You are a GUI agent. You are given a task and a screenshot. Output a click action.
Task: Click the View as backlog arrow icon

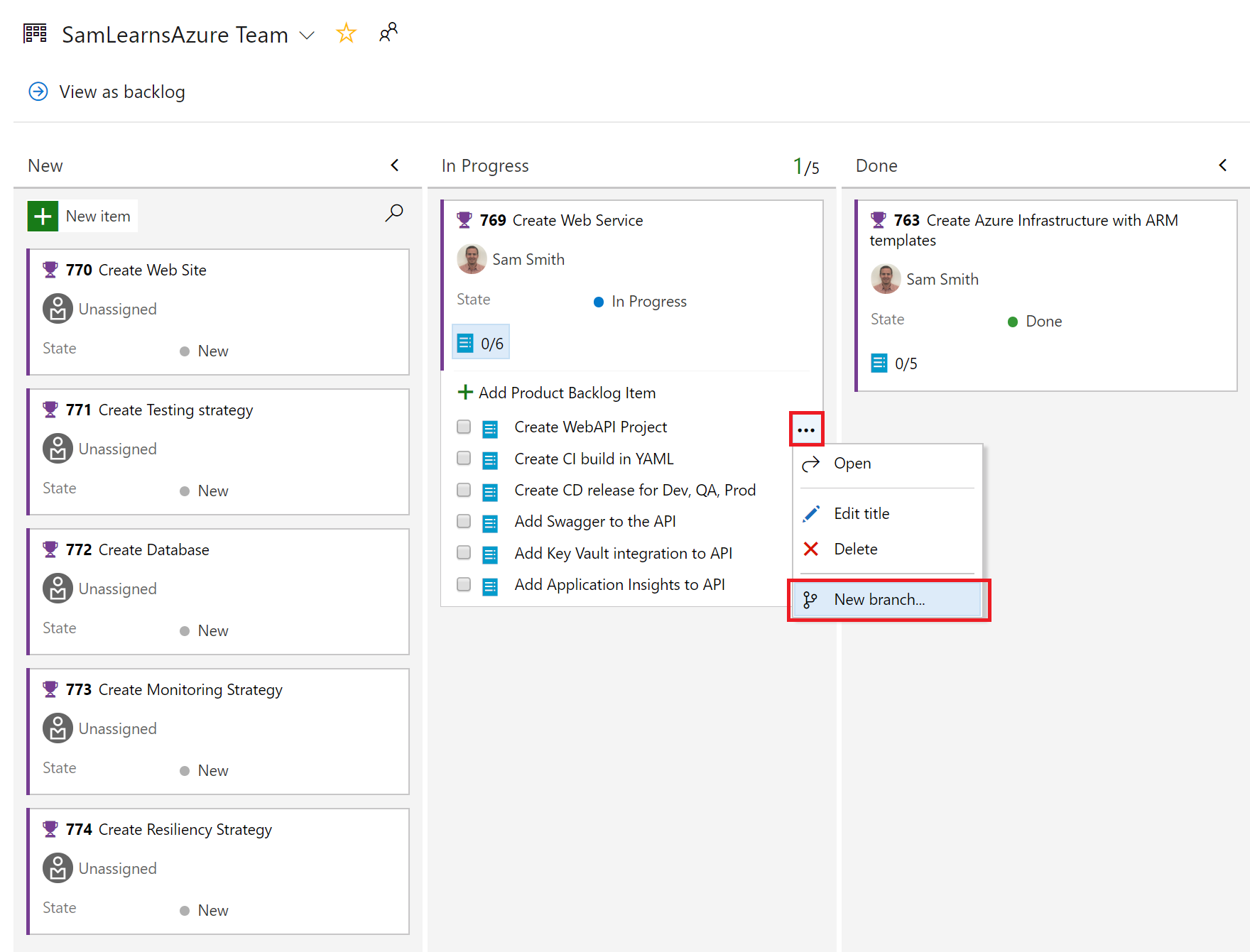point(38,92)
